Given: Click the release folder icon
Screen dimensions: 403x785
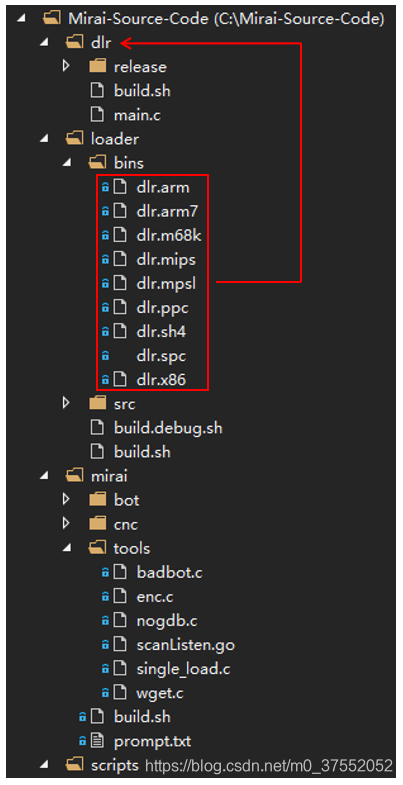Looking at the screenshot, I should (98, 67).
